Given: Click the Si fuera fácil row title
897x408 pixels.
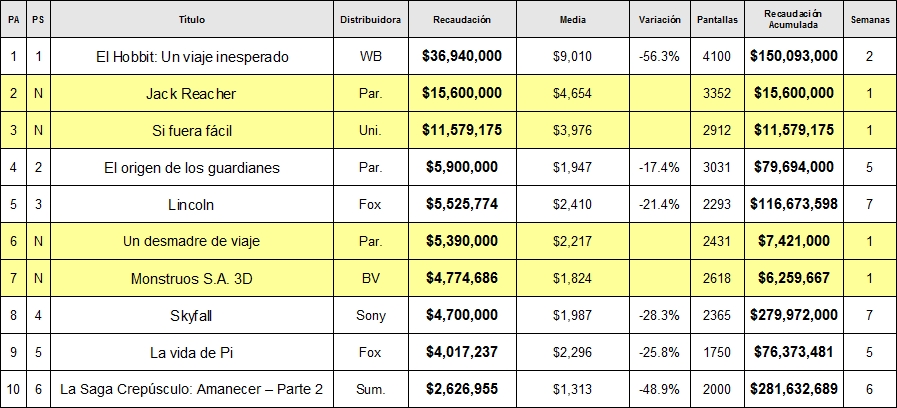Looking at the screenshot, I should pyautogui.click(x=192, y=130).
